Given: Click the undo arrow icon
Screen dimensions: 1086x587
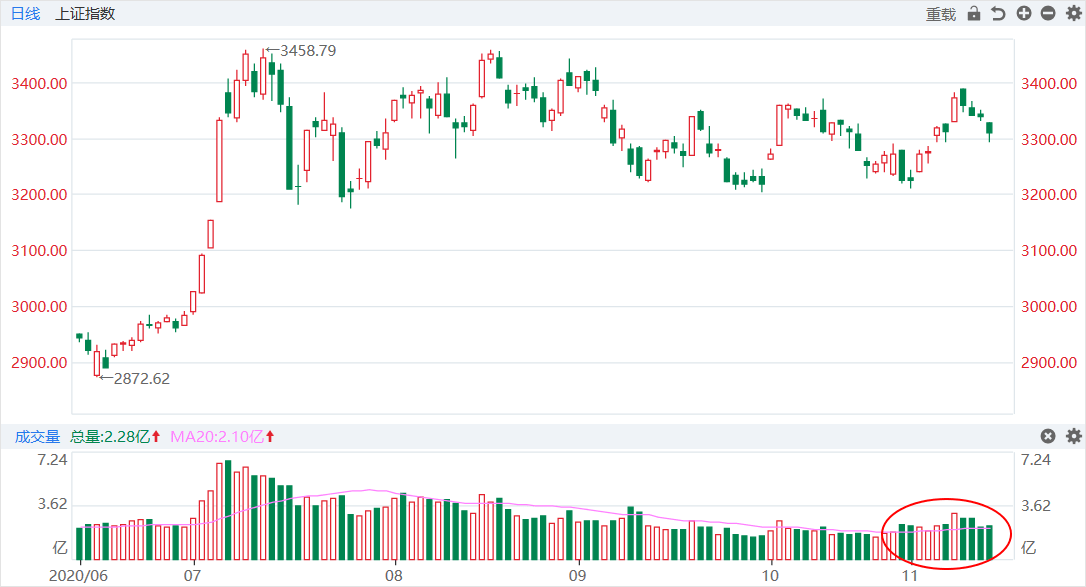Looking at the screenshot, I should pyautogui.click(x=998, y=14).
